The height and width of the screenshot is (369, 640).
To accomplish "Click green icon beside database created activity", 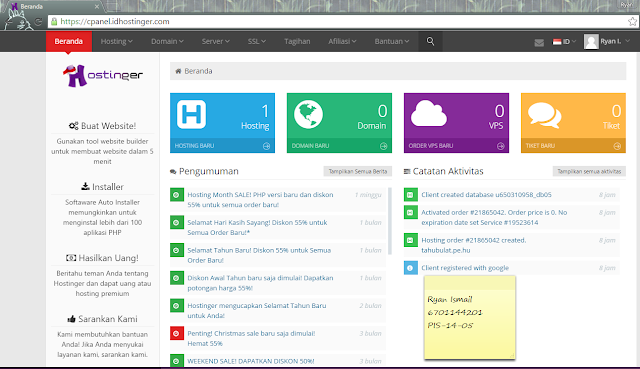I will point(411,195).
